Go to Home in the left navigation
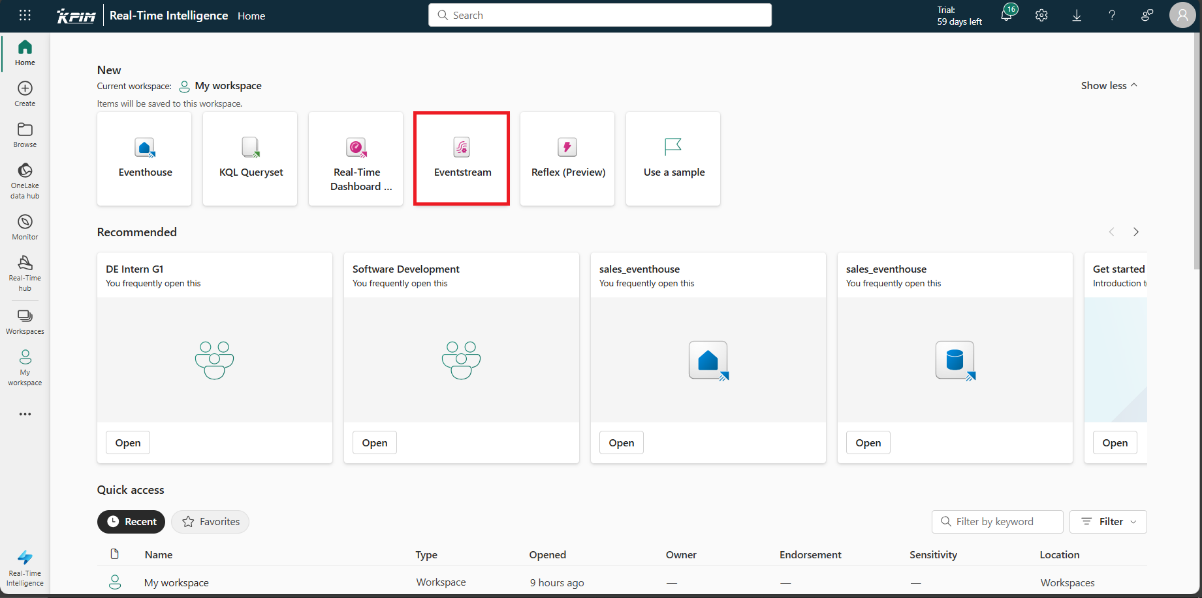1202x598 pixels. coord(25,53)
